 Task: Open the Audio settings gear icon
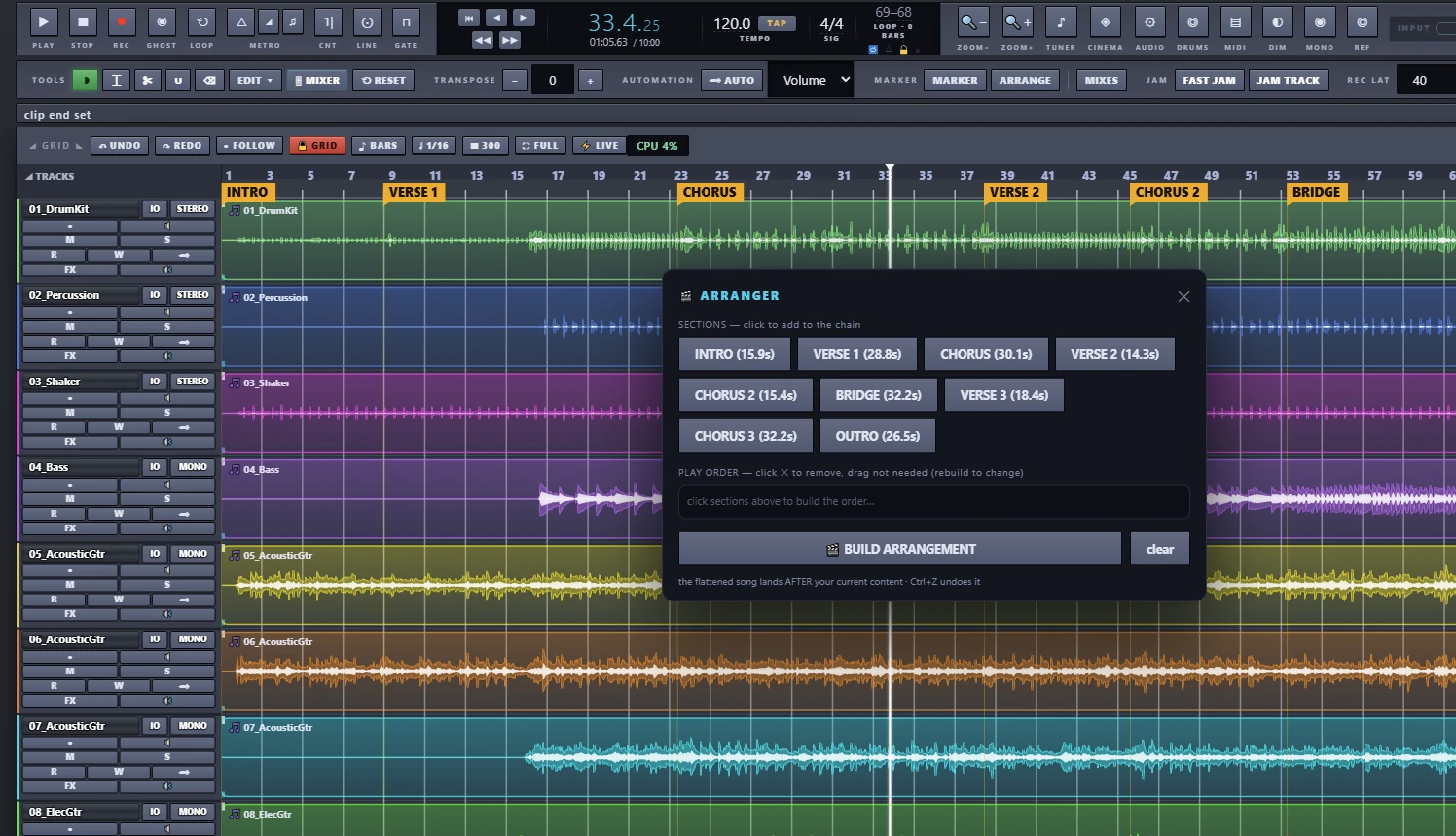[1149, 21]
